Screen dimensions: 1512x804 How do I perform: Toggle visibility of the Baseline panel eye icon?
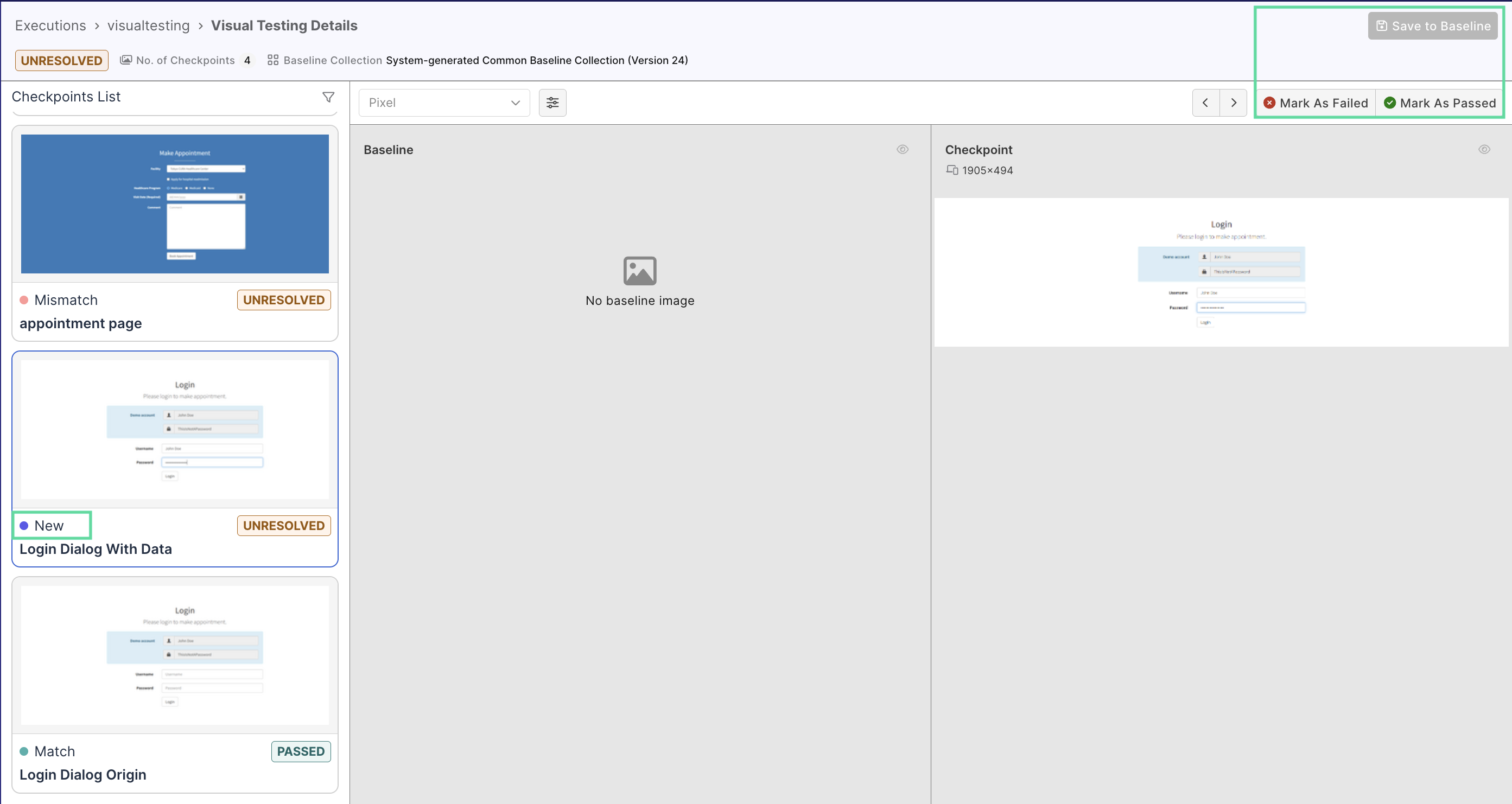point(902,149)
